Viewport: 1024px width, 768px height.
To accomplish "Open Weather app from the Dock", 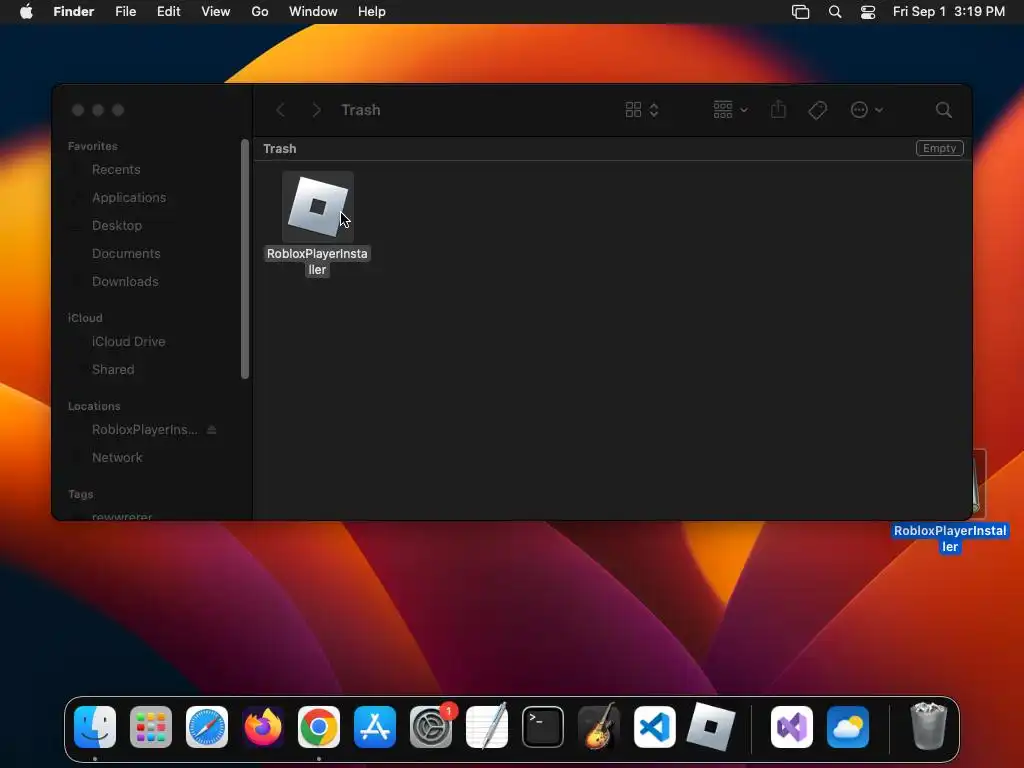I will pyautogui.click(x=848, y=727).
